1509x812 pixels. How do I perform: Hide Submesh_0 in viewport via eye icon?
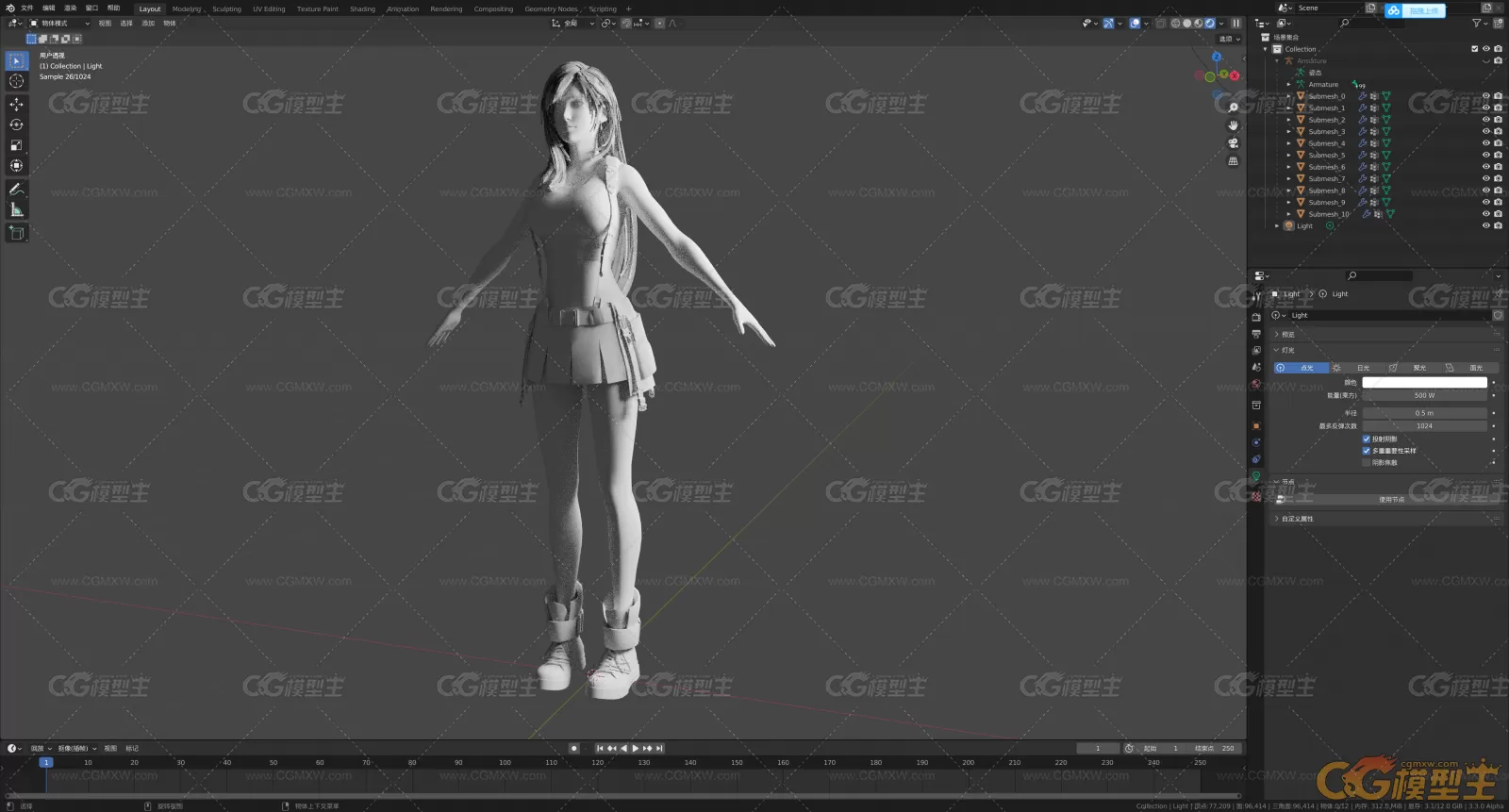(1486, 96)
